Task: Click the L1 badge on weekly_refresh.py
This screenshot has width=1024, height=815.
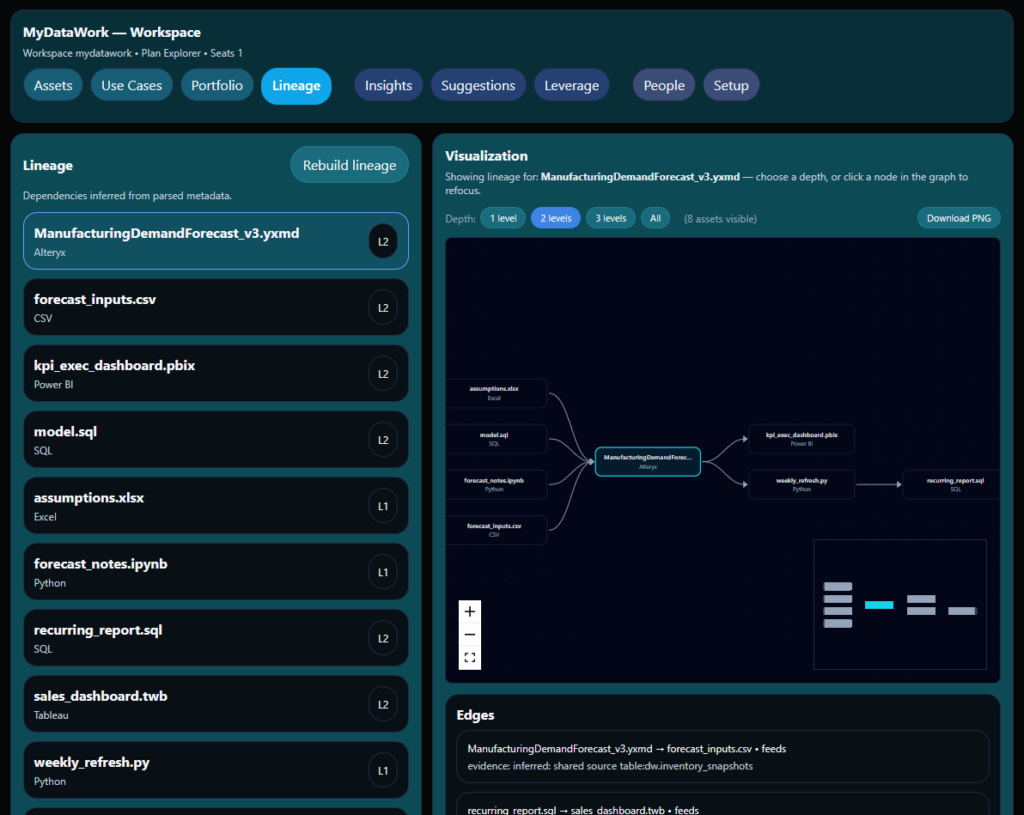Action: (383, 771)
